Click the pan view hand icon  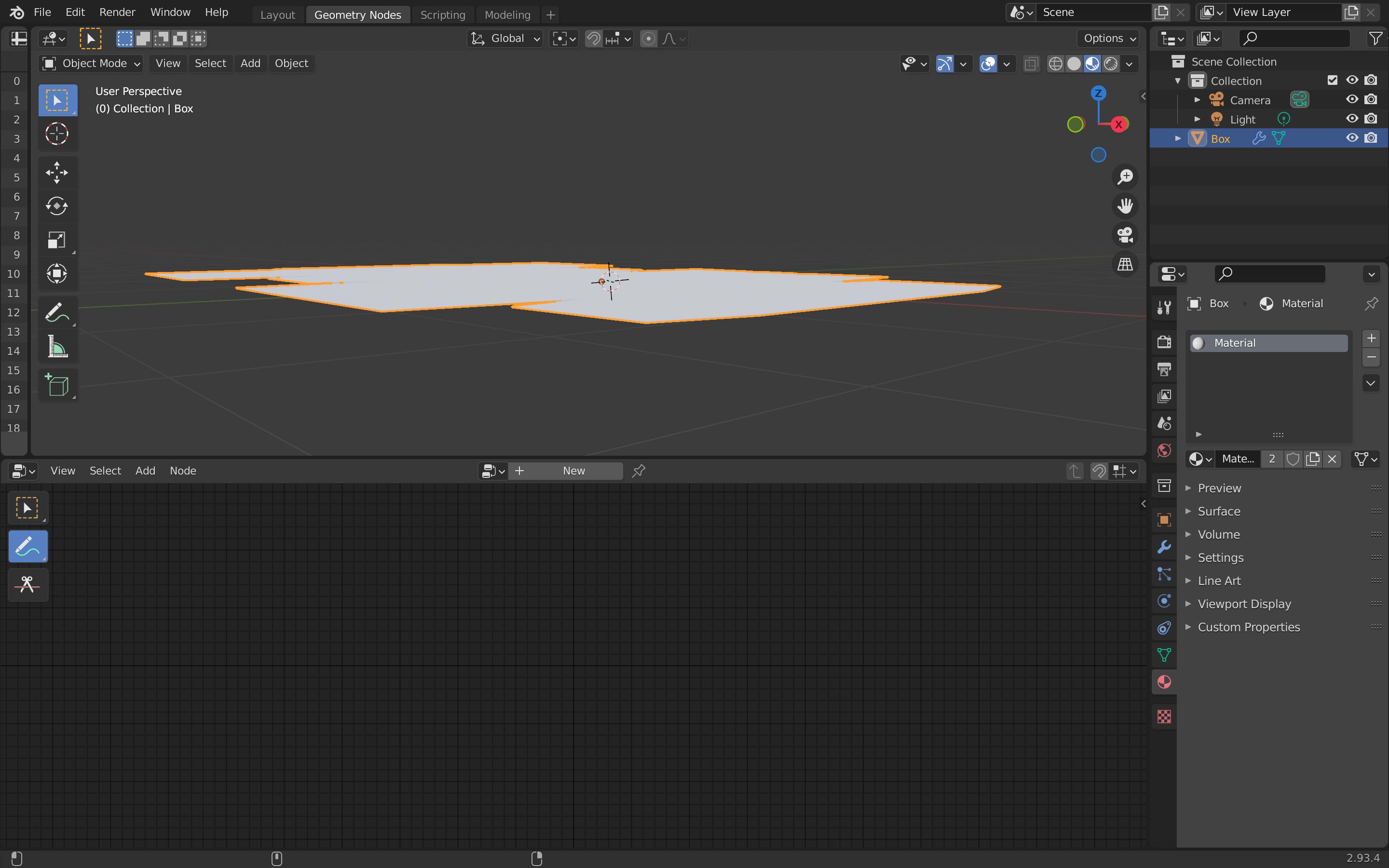point(1125,205)
